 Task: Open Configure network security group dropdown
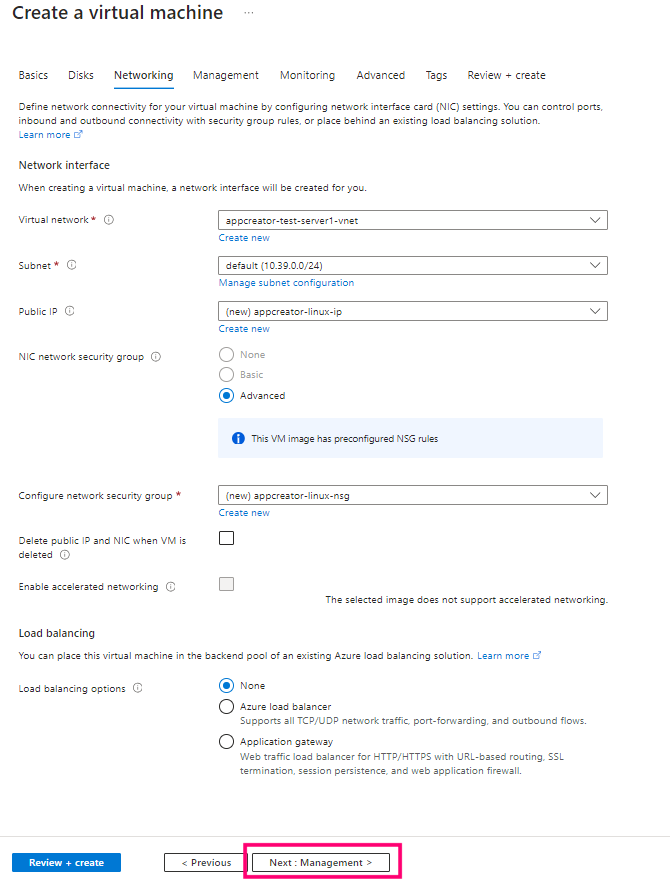tap(412, 495)
